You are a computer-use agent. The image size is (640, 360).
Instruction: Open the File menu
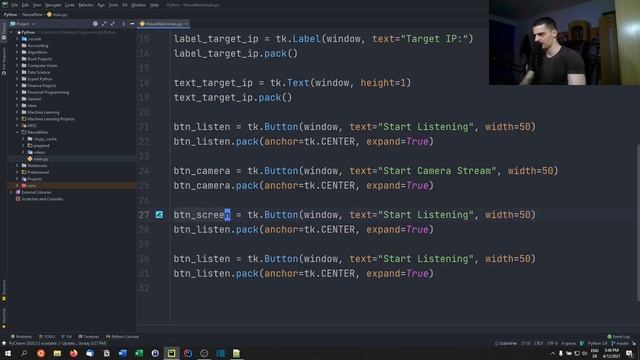tap(15, 5)
